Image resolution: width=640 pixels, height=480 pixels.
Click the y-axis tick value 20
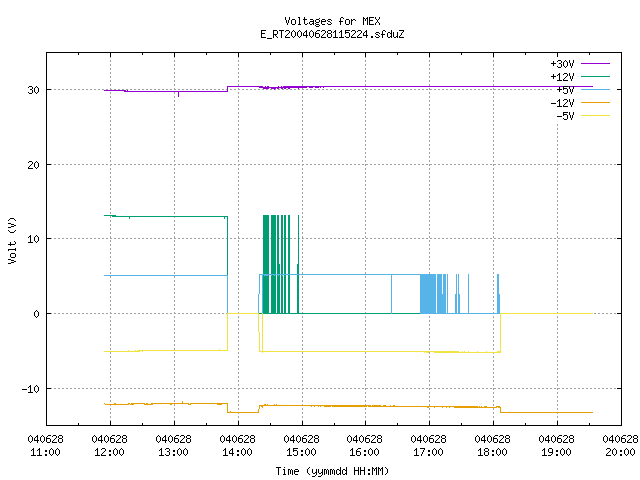33,165
